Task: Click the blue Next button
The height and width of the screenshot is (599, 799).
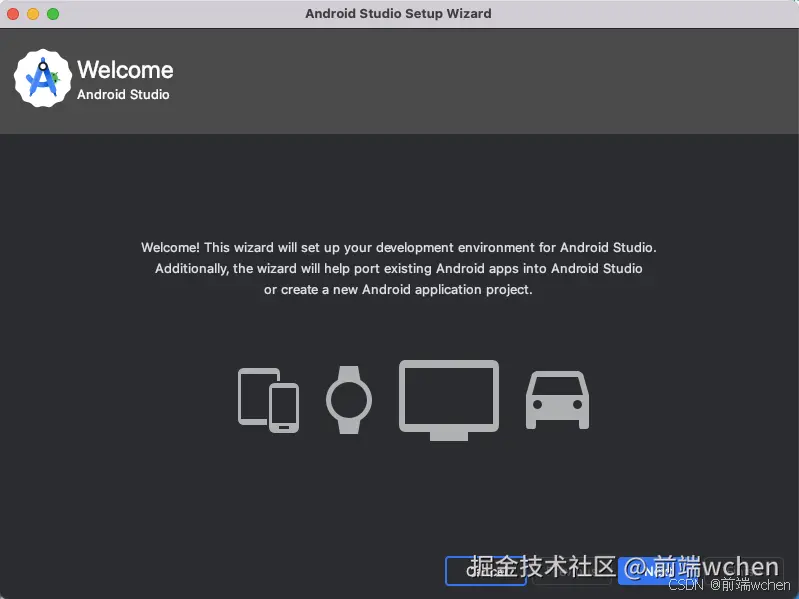Action: point(658,570)
